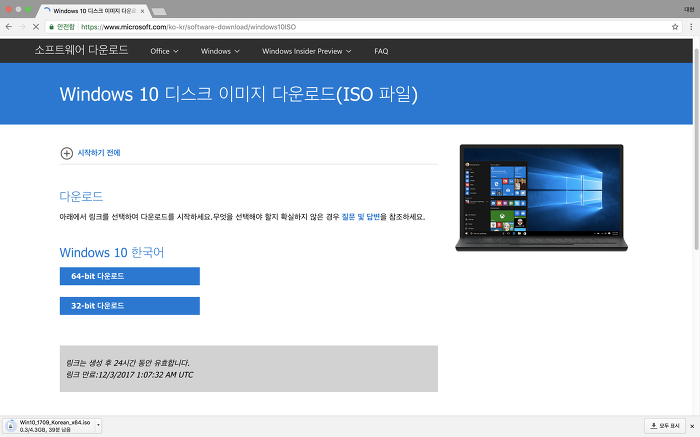Click the browser forward arrow

point(22,27)
